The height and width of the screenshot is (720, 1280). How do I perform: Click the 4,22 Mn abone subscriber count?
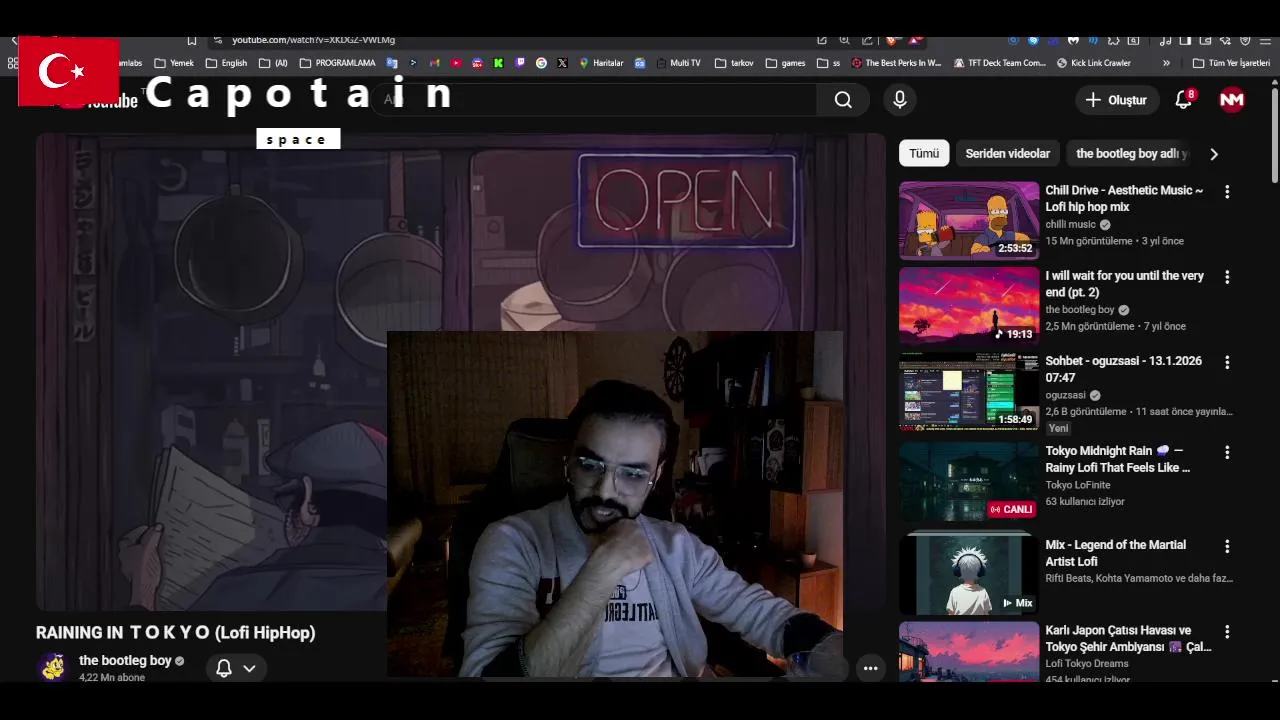coord(112,678)
